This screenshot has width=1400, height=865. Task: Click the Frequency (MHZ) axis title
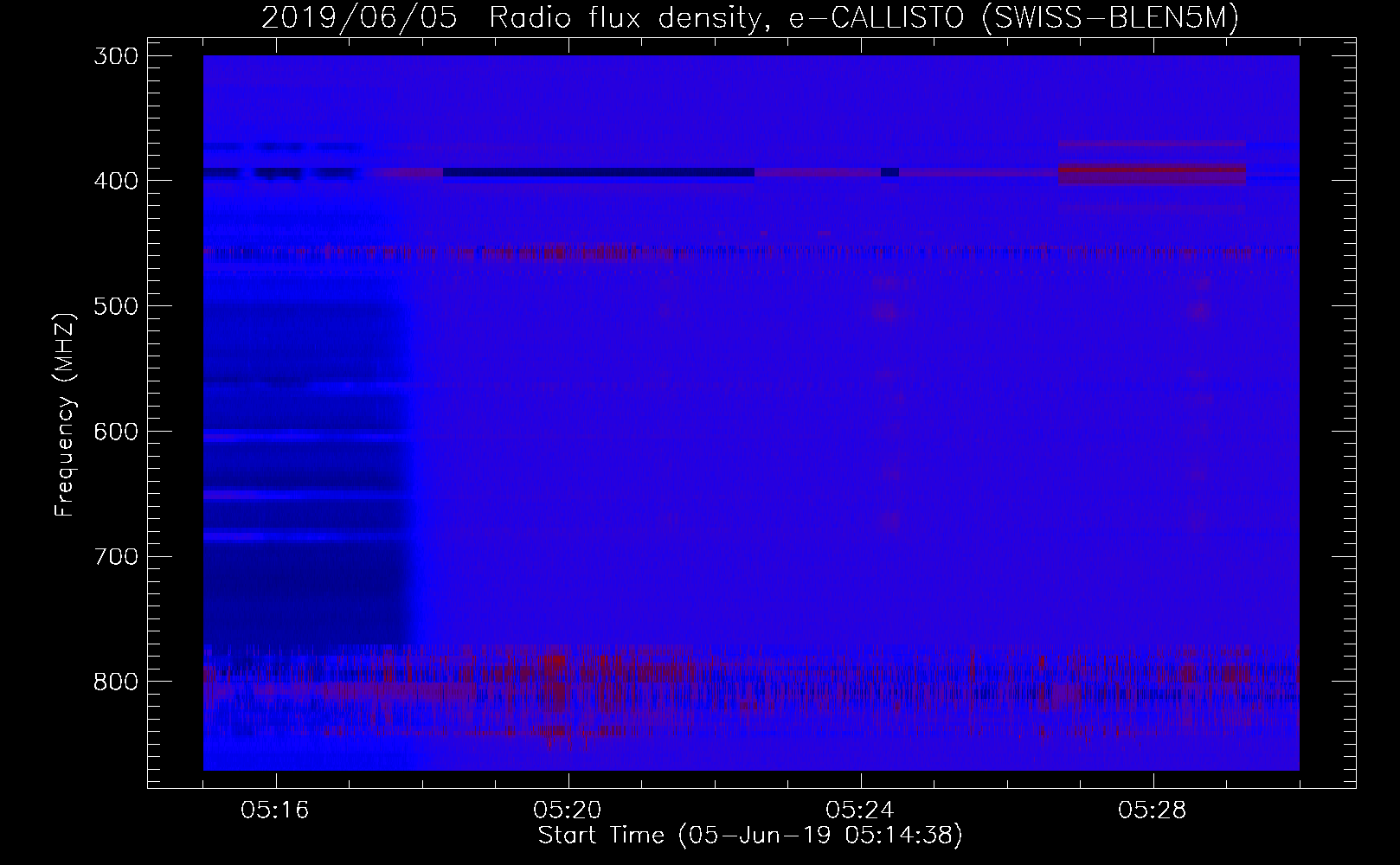click(65, 414)
